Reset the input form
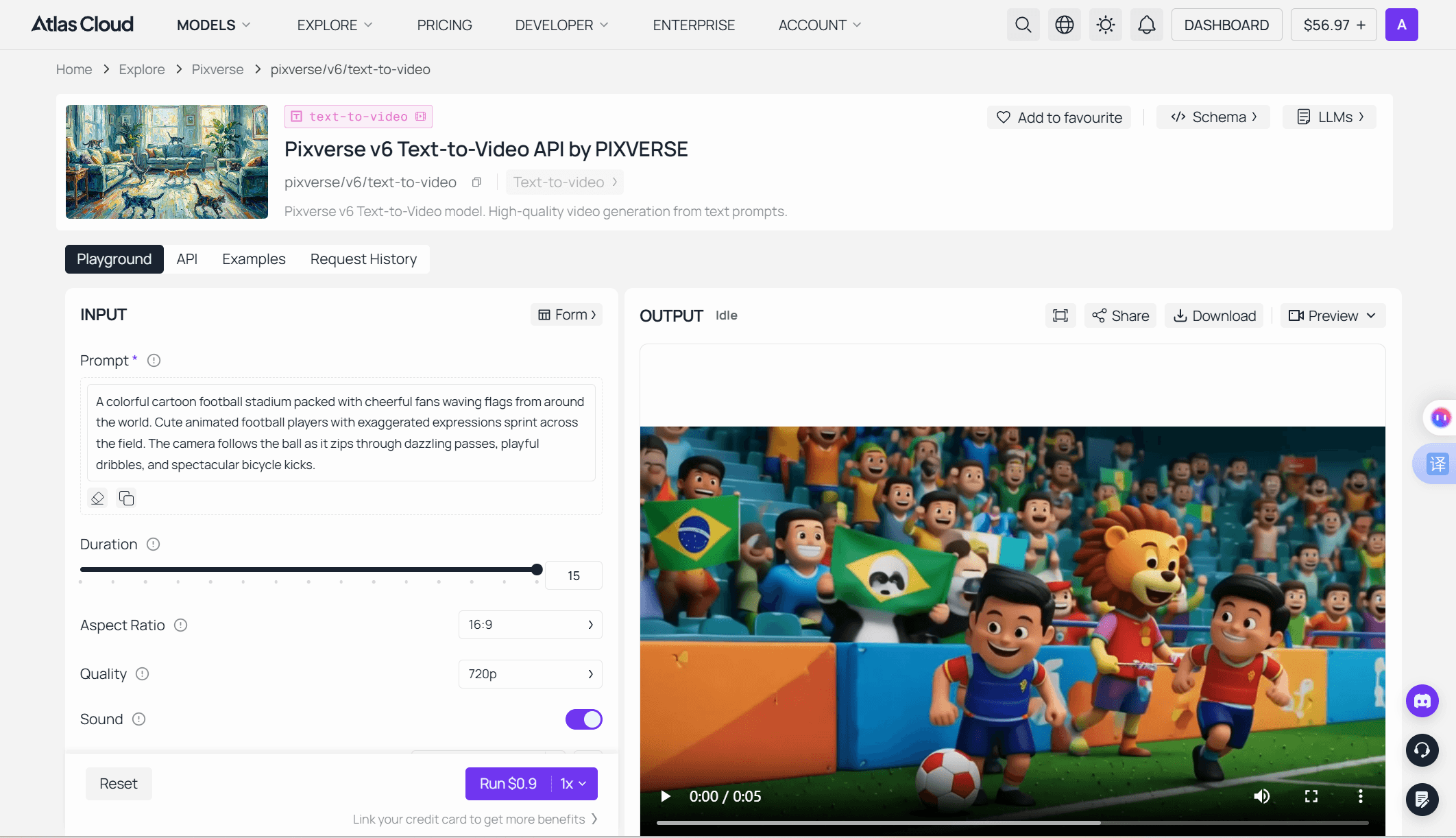1456x838 pixels. coord(119,784)
